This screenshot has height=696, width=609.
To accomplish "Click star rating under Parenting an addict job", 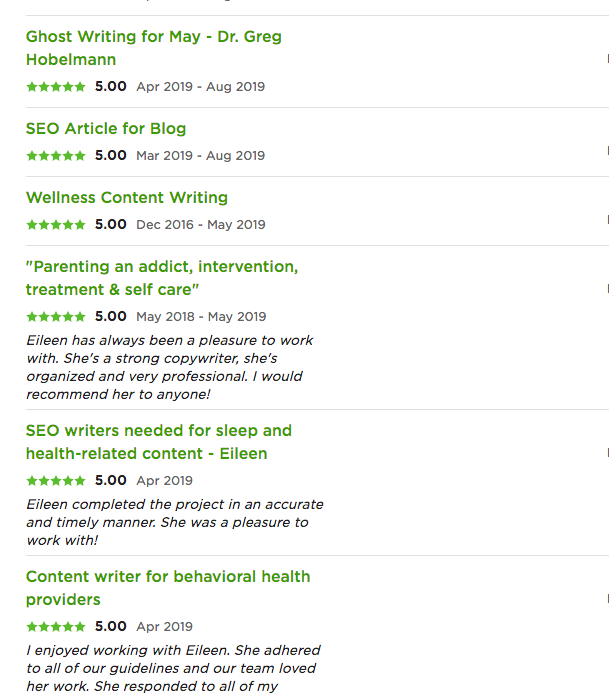I will [56, 317].
